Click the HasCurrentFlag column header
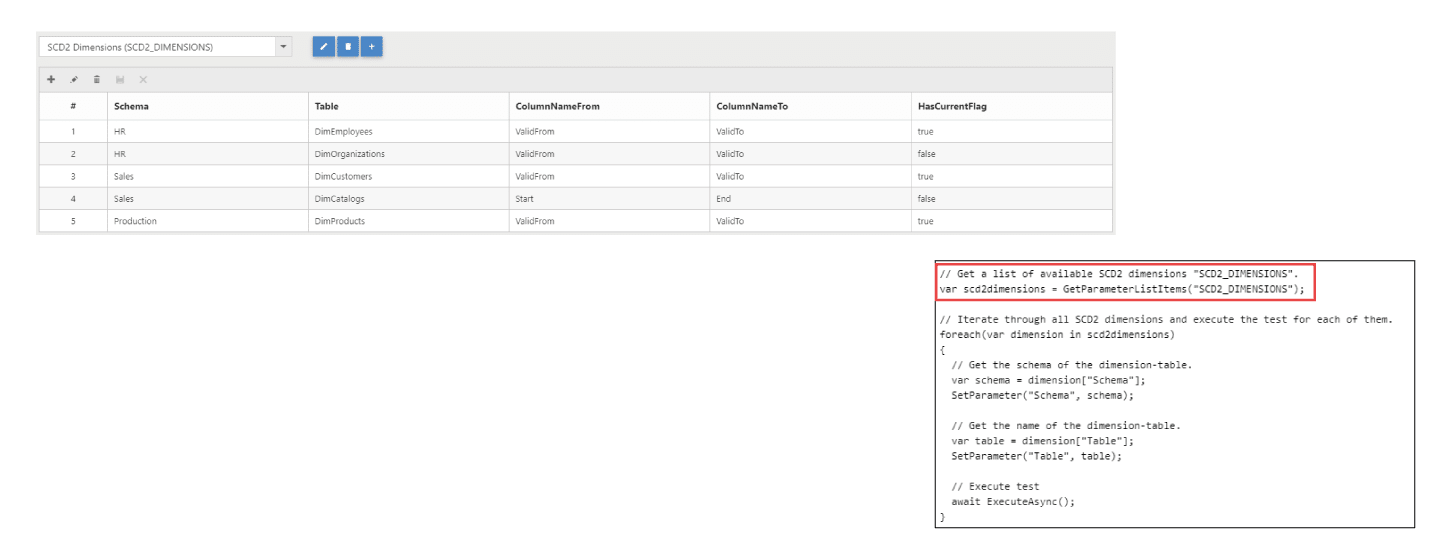Image resolution: width=1451 pixels, height=559 pixels. click(x=1011, y=106)
